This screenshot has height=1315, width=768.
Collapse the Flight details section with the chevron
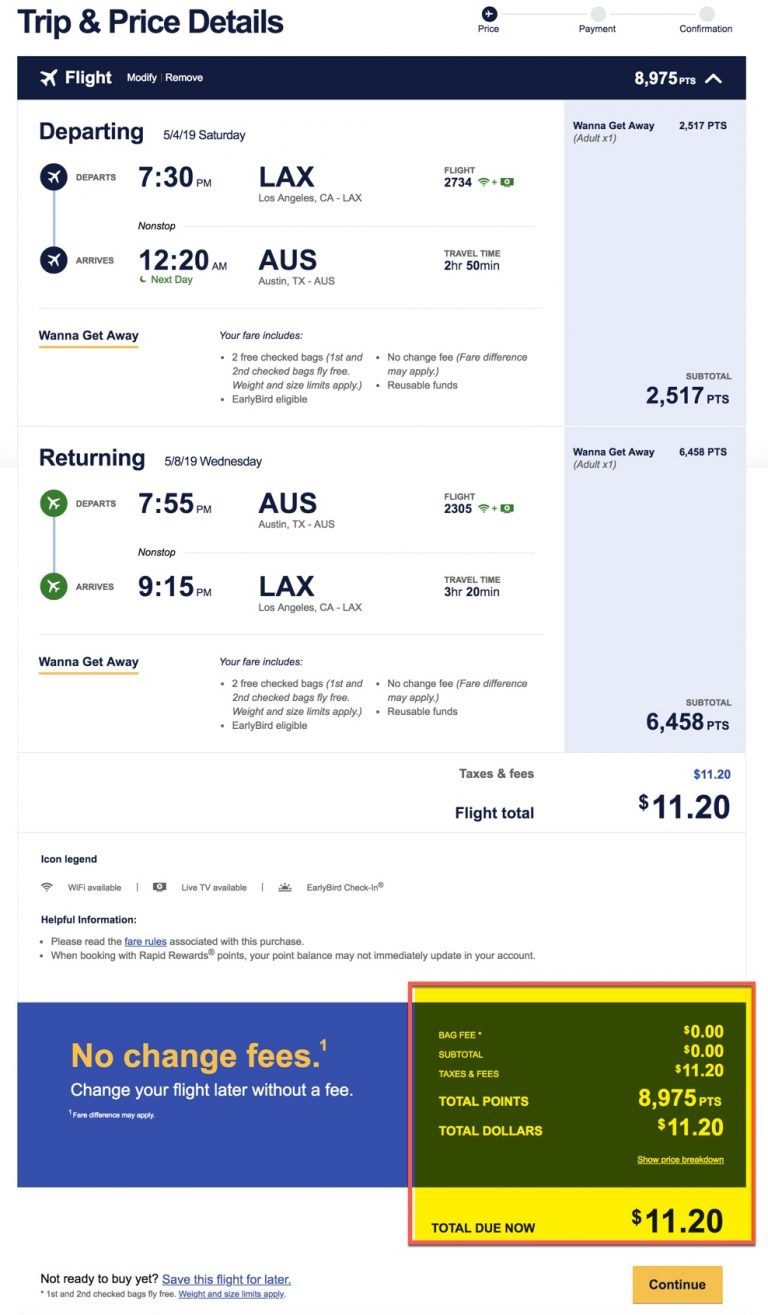click(x=714, y=78)
